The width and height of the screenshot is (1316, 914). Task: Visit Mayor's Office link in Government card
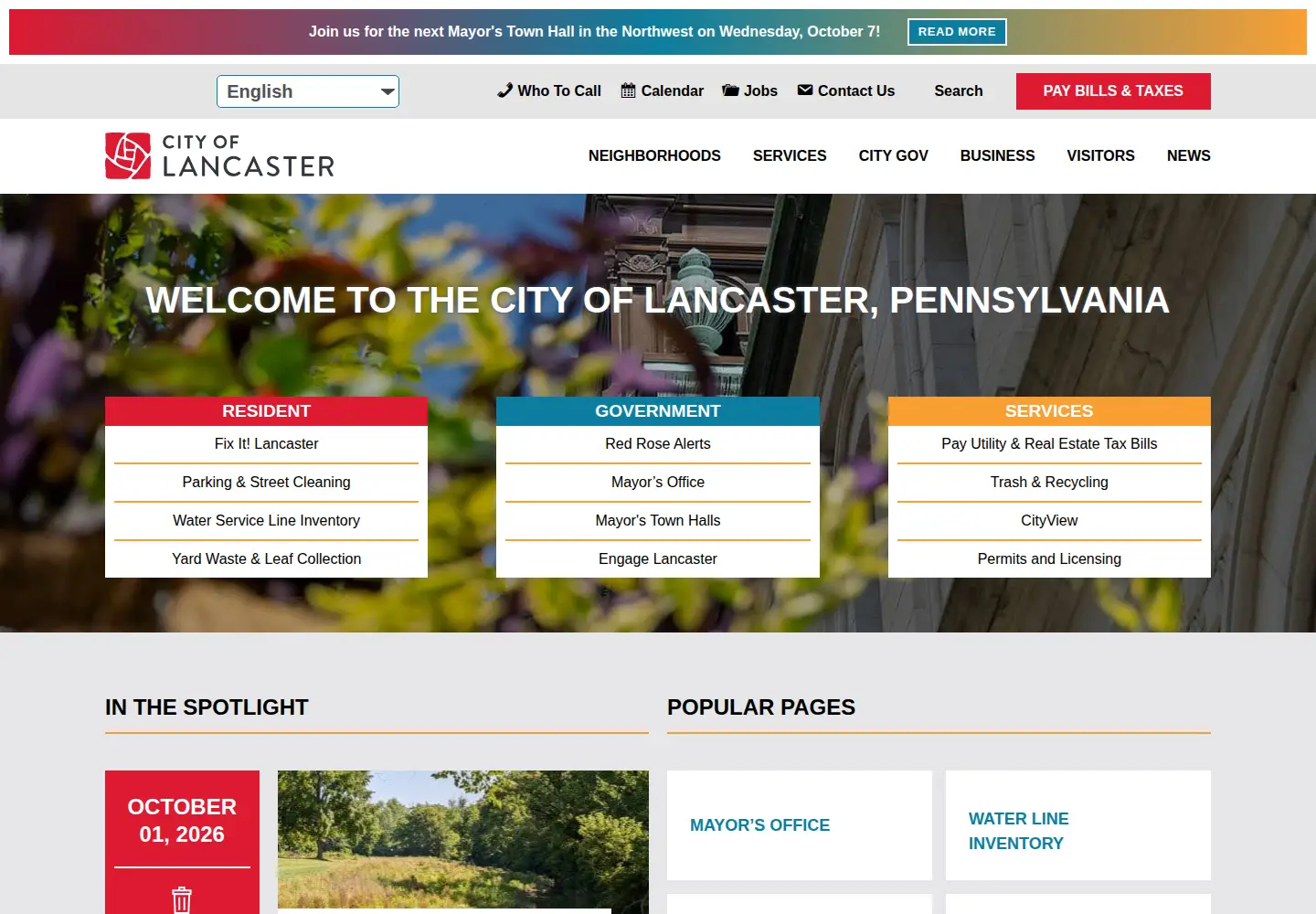pyautogui.click(x=658, y=482)
